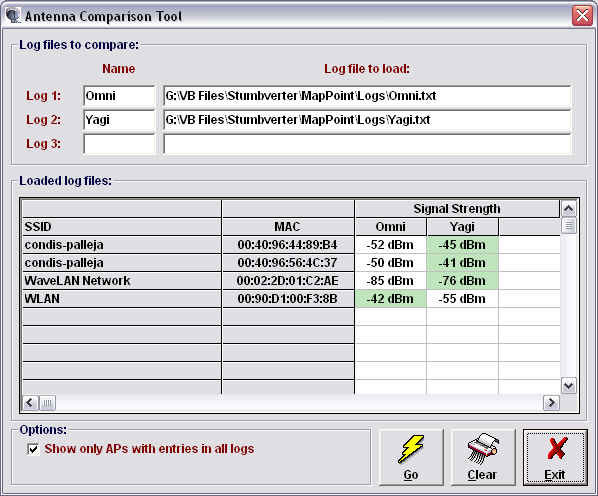Screen dimensions: 598x496
Task: Click the Omni.txt log file path field
Action: [367, 96]
